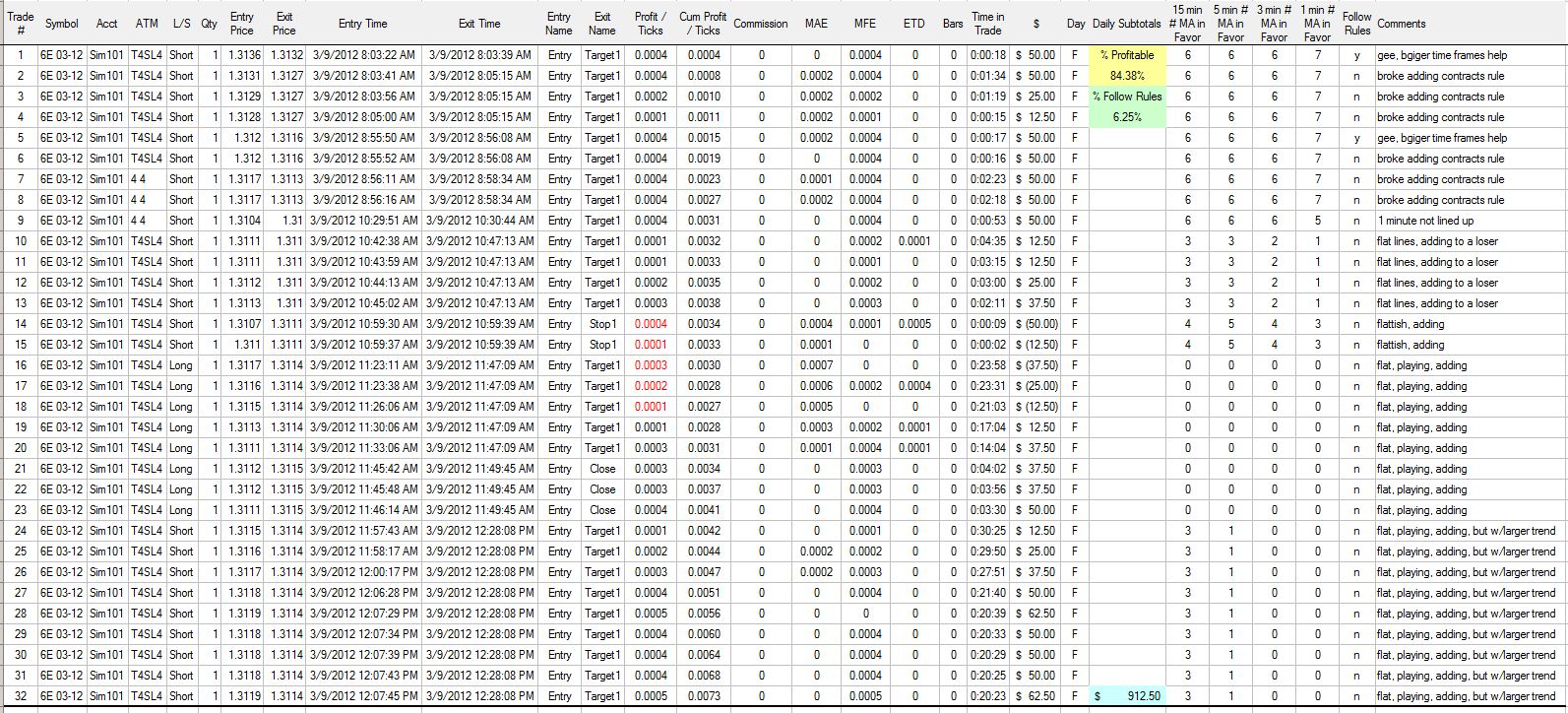1568x713 pixels.
Task: Click the 1 min # MA in Favor header
Action: pyautogui.click(x=1318, y=24)
